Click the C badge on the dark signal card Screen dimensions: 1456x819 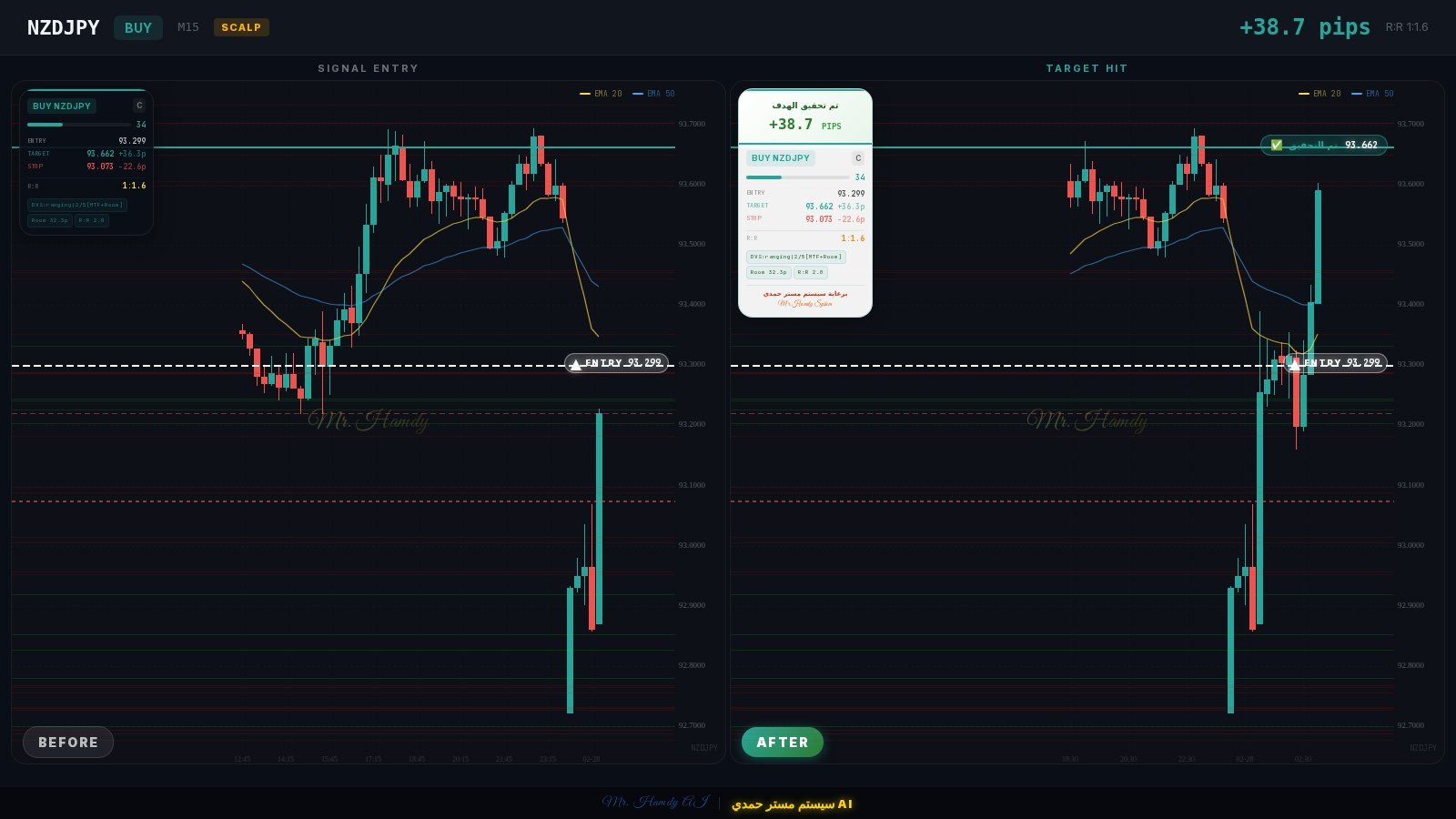(x=139, y=106)
